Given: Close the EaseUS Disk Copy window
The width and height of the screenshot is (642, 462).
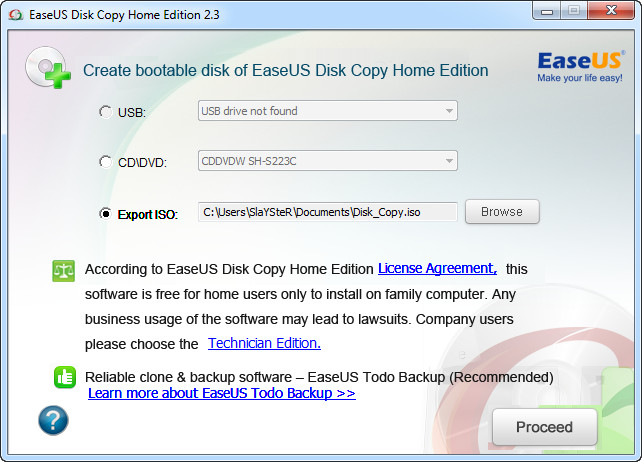Looking at the screenshot, I should [611, 11].
